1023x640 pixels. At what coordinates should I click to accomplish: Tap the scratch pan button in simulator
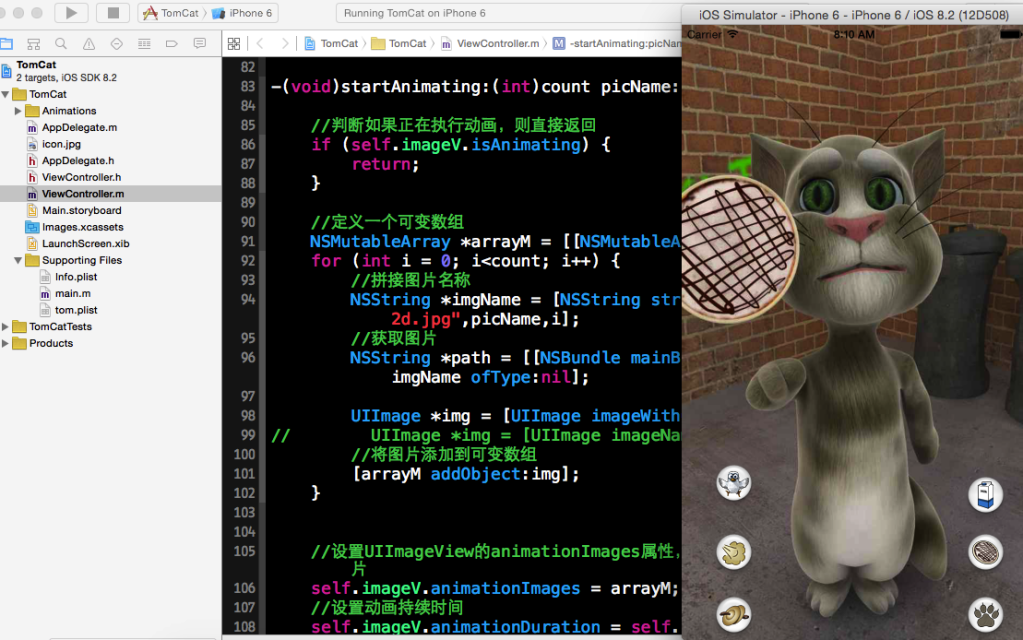[985, 553]
